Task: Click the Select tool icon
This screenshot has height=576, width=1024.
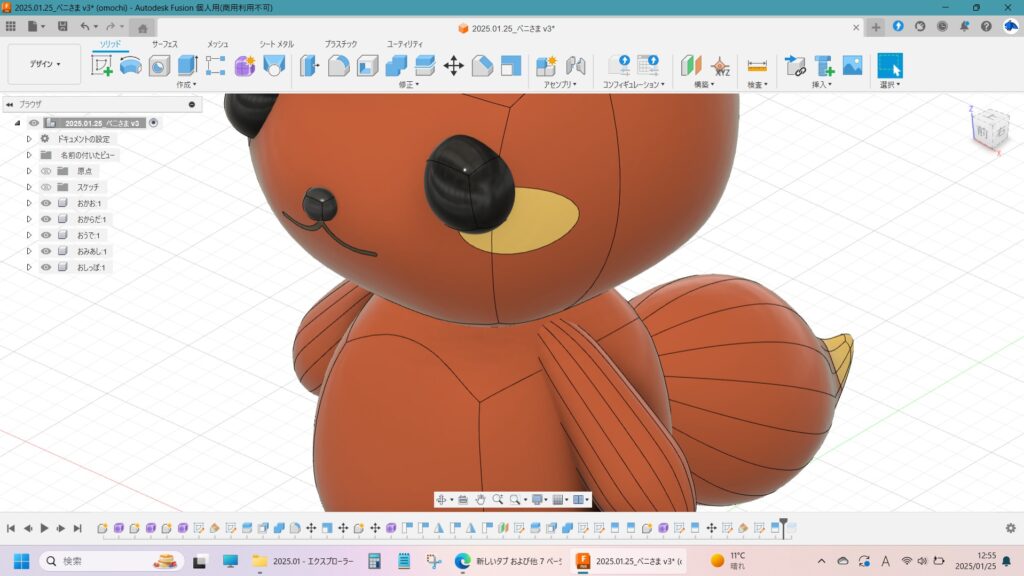Action: click(x=889, y=66)
